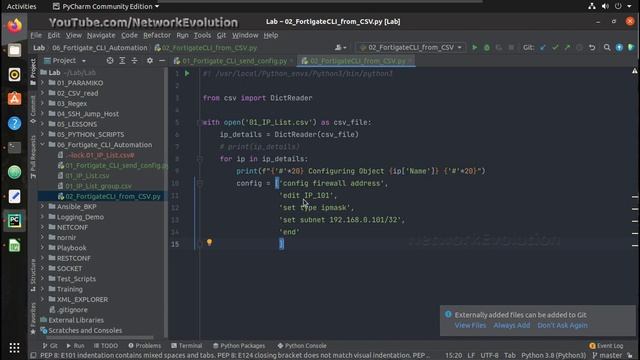Click the 15:20 line column indicator
This screenshot has height=360, width=640.
[453, 356]
